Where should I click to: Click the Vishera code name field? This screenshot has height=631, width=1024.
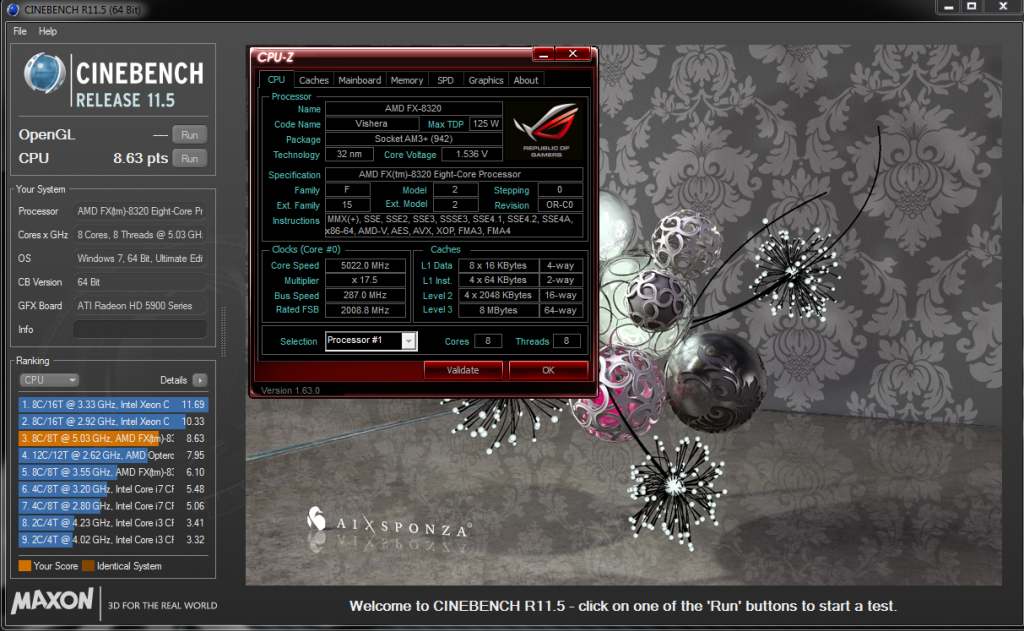point(372,123)
